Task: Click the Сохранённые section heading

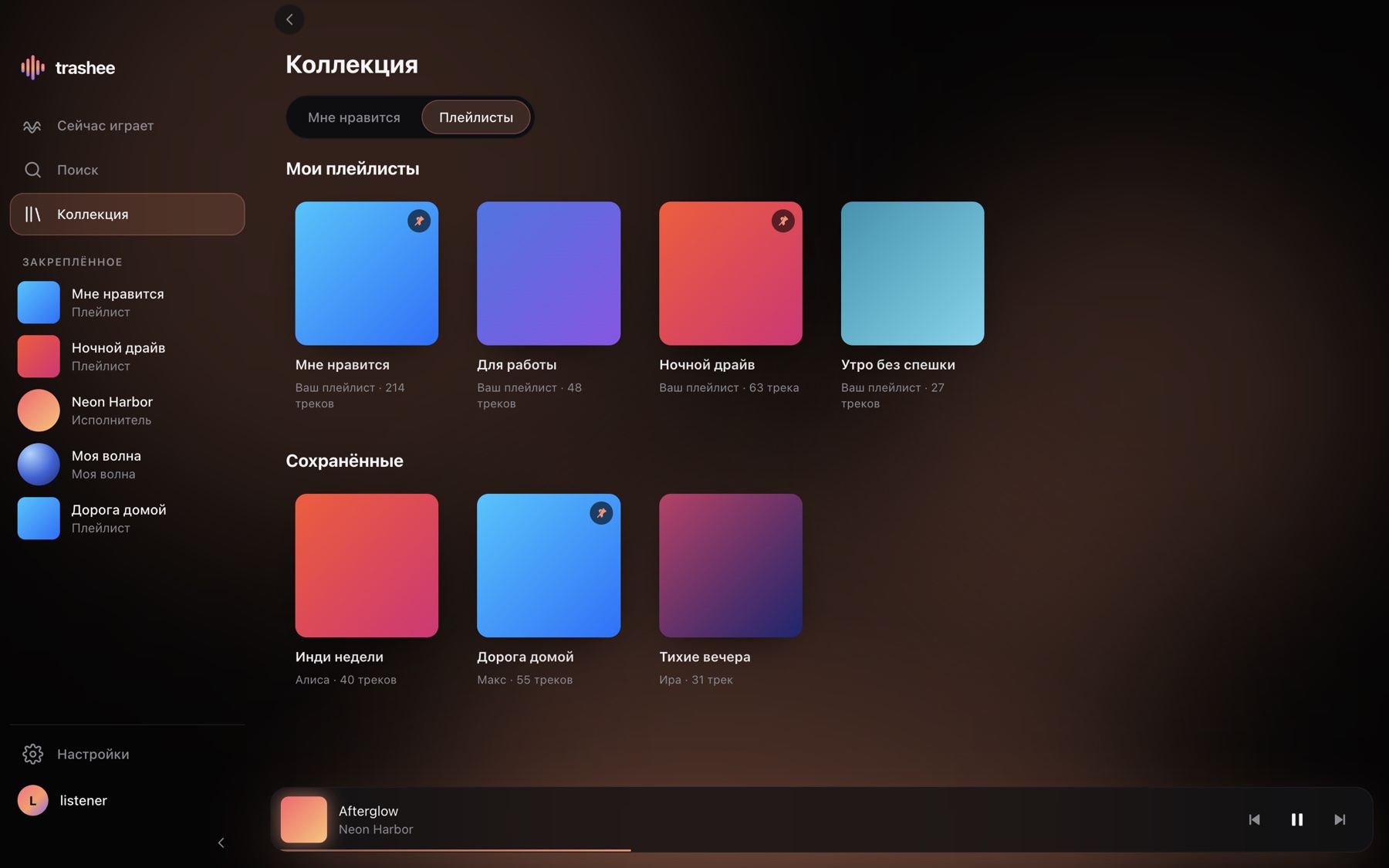Action: [x=344, y=461]
